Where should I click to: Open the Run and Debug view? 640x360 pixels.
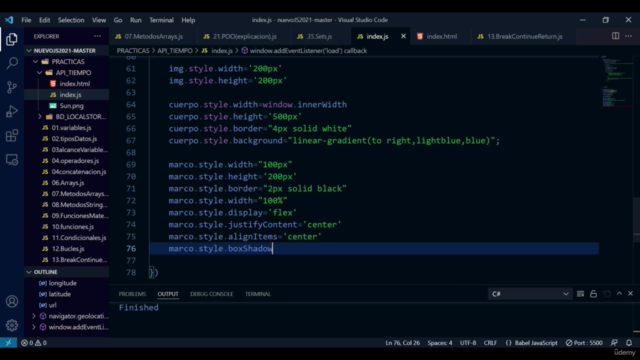tap(12, 111)
